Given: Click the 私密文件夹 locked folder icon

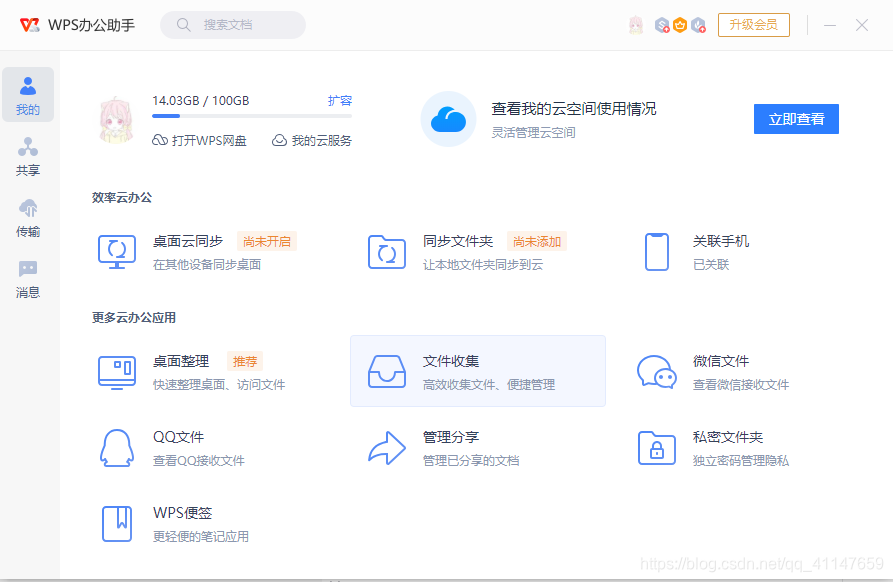Looking at the screenshot, I should (x=657, y=448).
